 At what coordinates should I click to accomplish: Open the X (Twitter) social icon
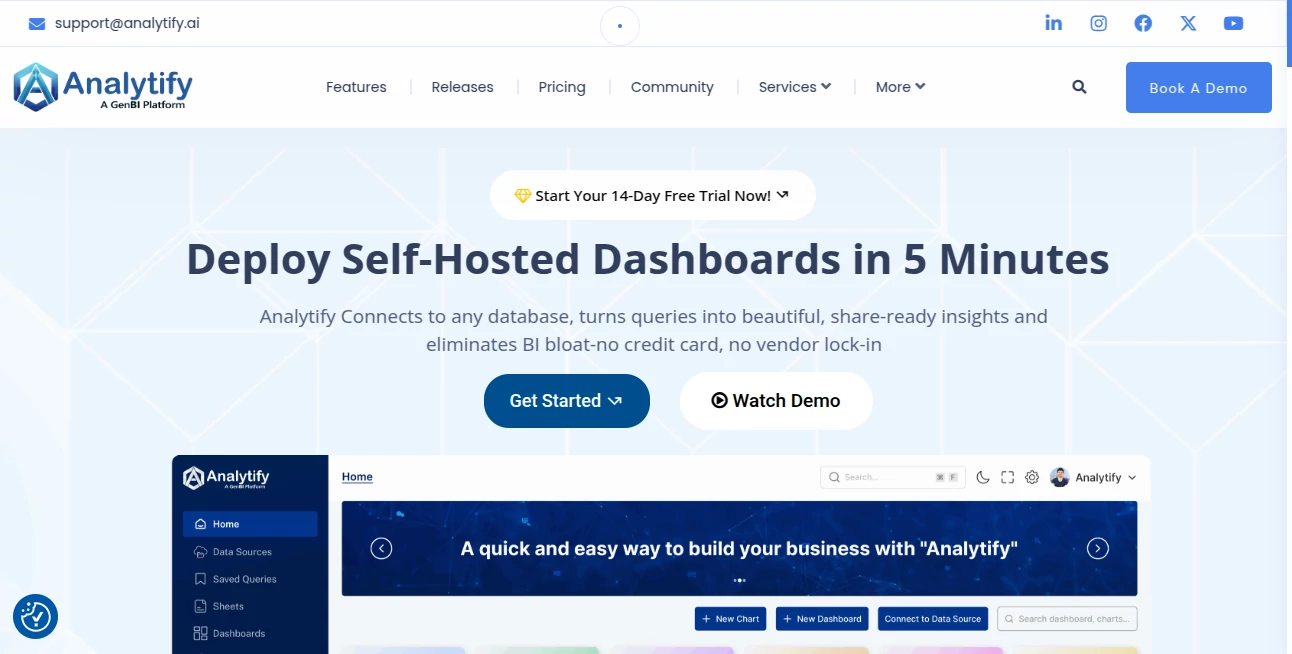click(x=1188, y=22)
